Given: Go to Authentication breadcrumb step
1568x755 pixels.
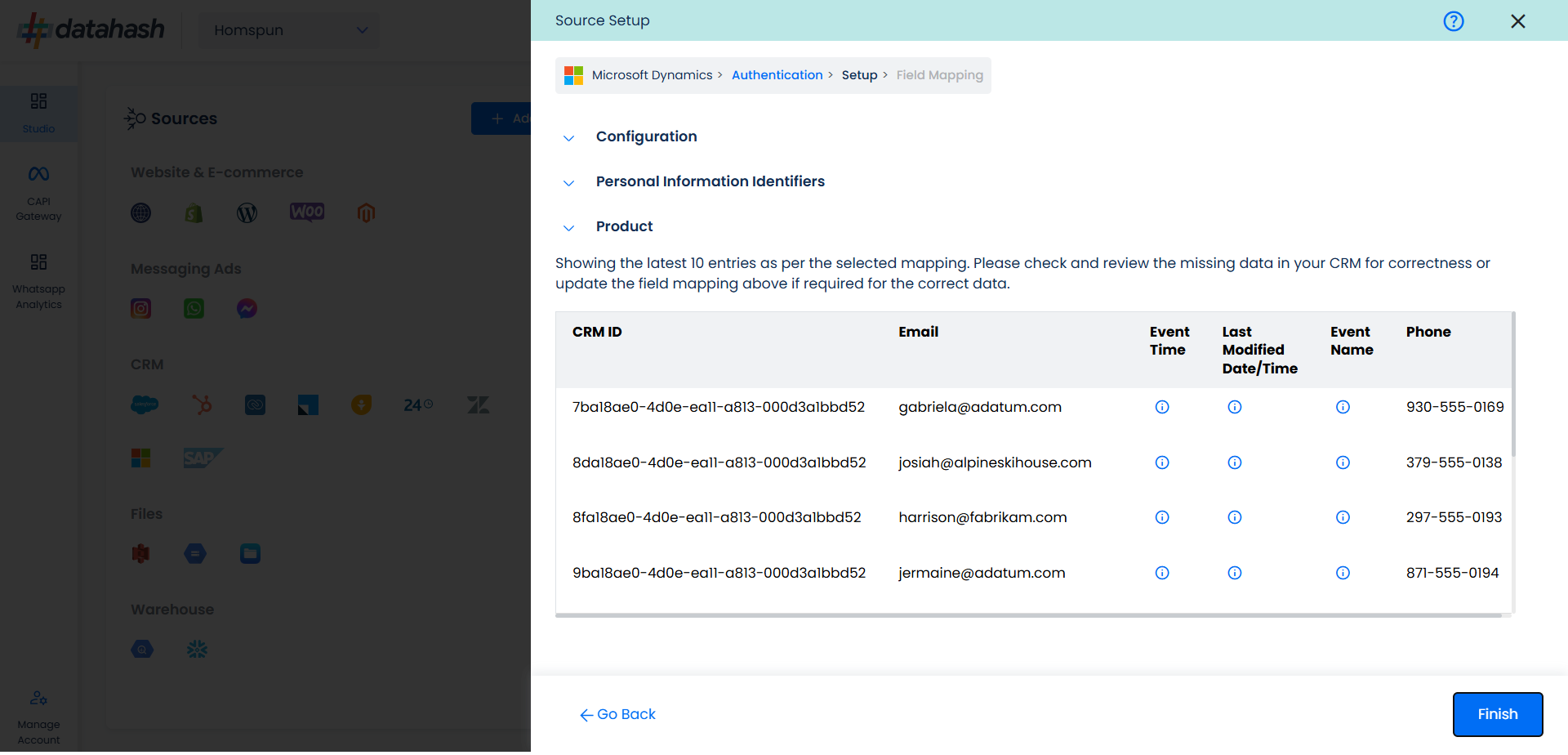Looking at the screenshot, I should tap(777, 75).
